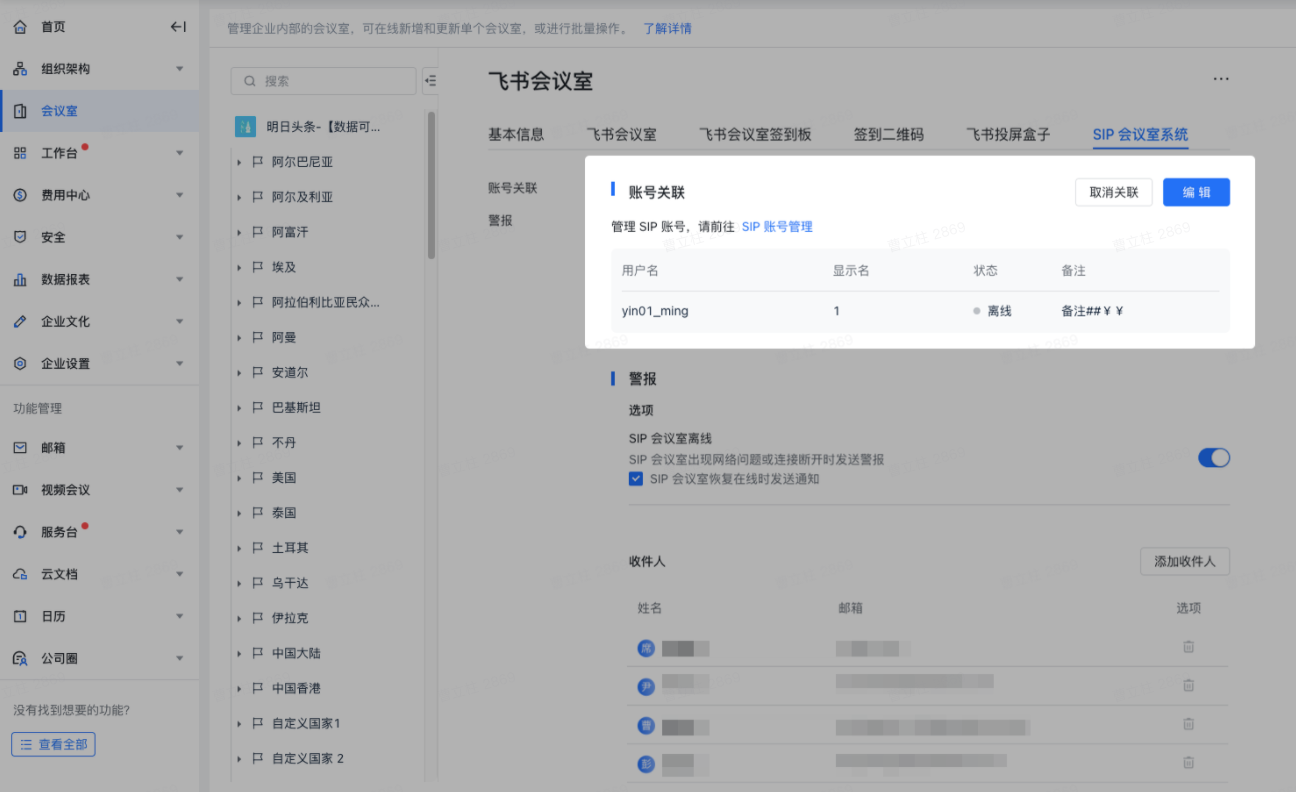Click 明日头条 organization avatar icon
Viewport: 1296px width, 792px height.
(x=245, y=127)
